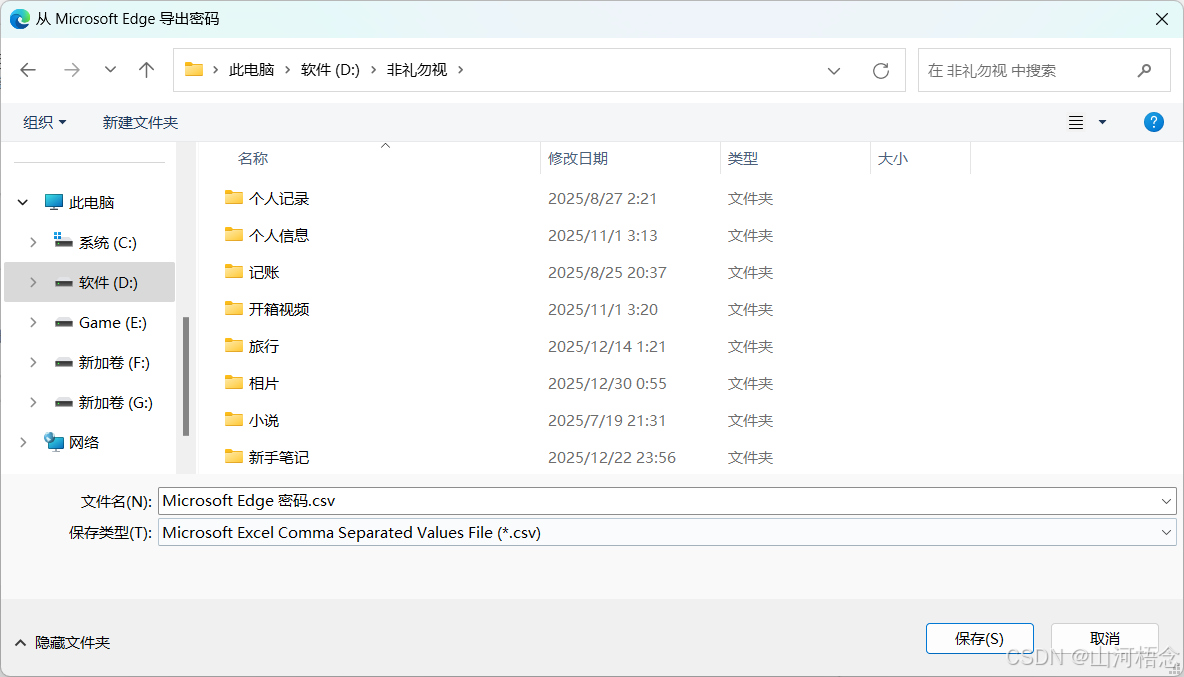Open recent locations chevron next to forward arrow
Image resolution: width=1184 pixels, height=677 pixels.
coord(110,70)
